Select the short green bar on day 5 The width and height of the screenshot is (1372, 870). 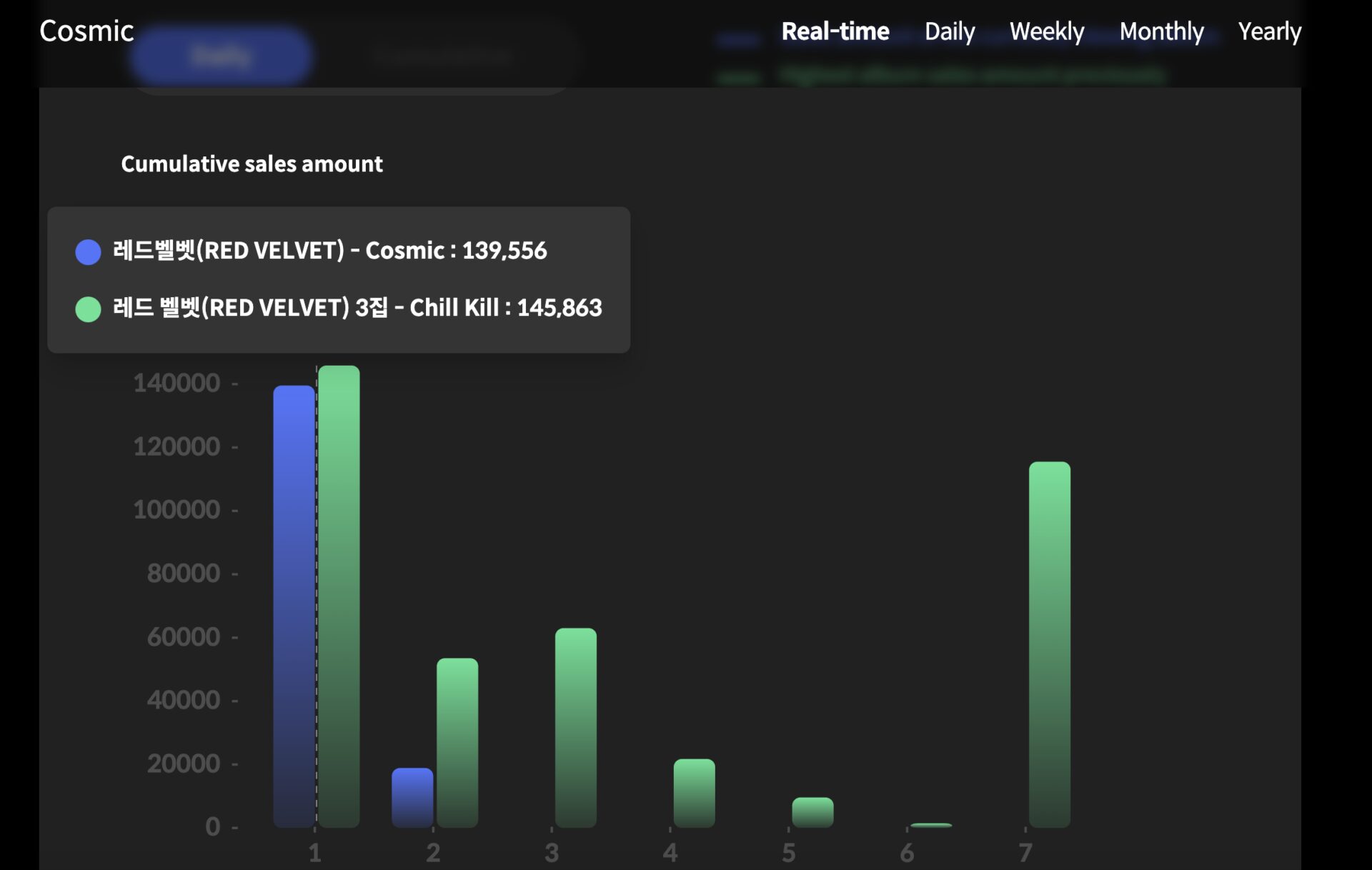[812, 812]
